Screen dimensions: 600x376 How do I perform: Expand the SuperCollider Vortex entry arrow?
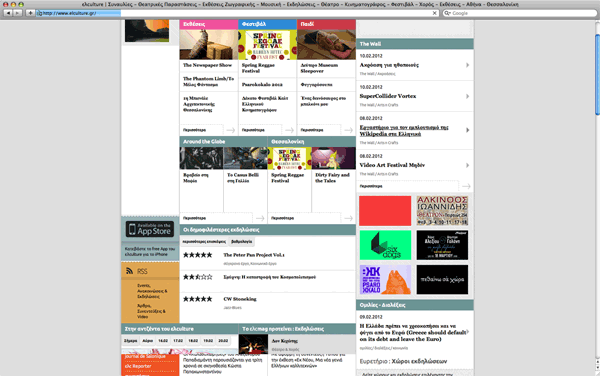coord(467,96)
